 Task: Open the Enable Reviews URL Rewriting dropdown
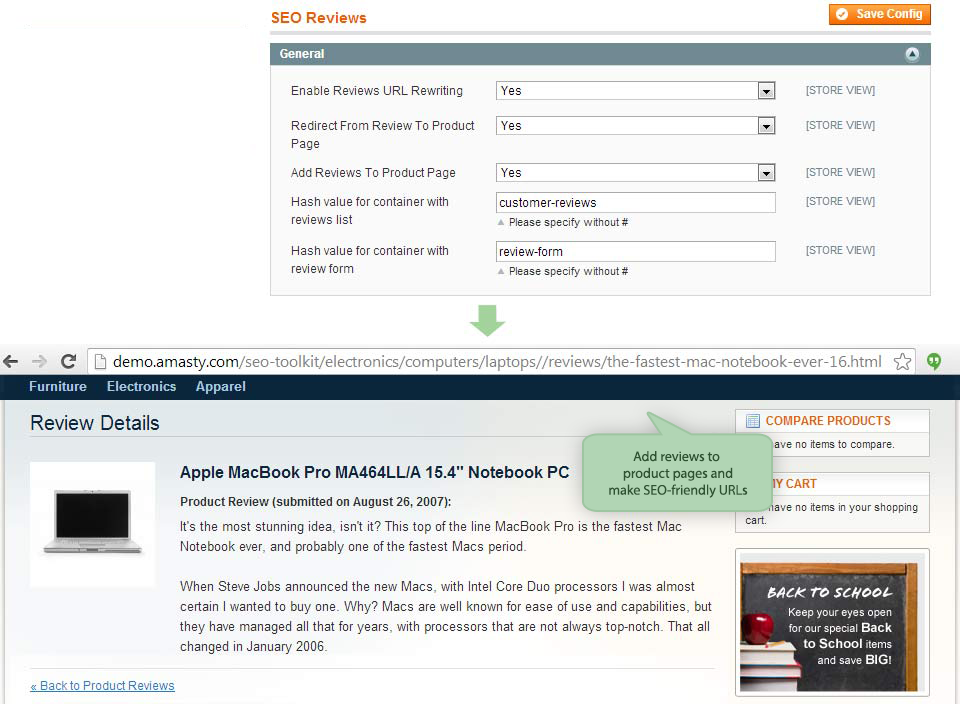[636, 91]
